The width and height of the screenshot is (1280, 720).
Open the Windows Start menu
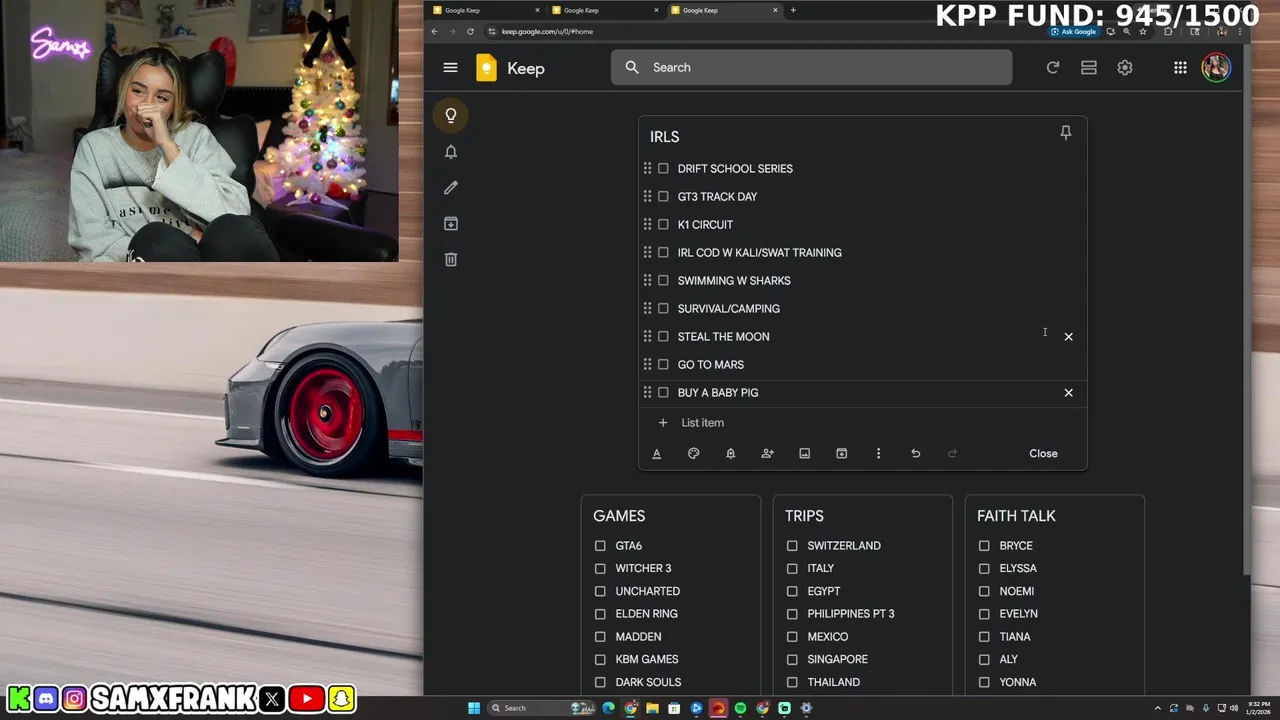tap(473, 708)
